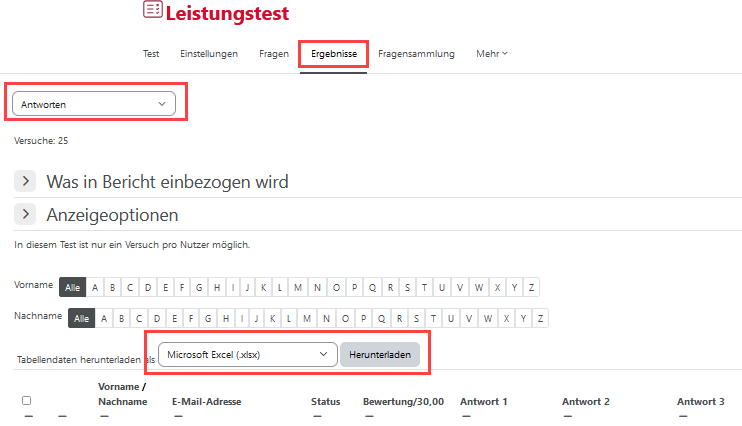The image size is (742, 426).
Task: Click the Status column header
Action: (326, 401)
